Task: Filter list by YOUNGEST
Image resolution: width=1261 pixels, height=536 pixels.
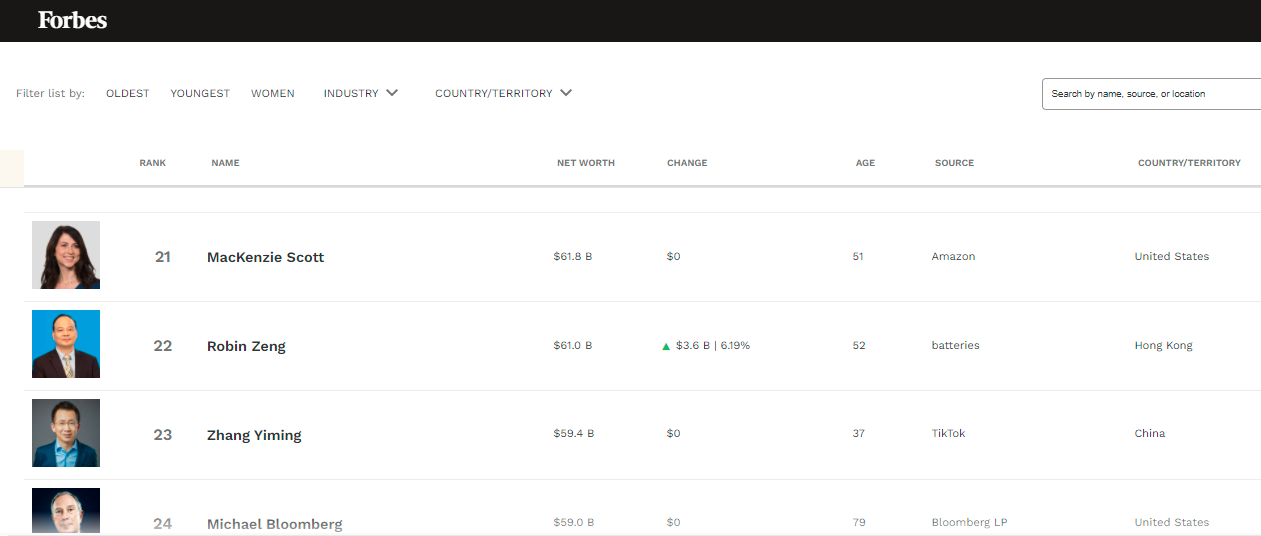Action: click(x=200, y=93)
